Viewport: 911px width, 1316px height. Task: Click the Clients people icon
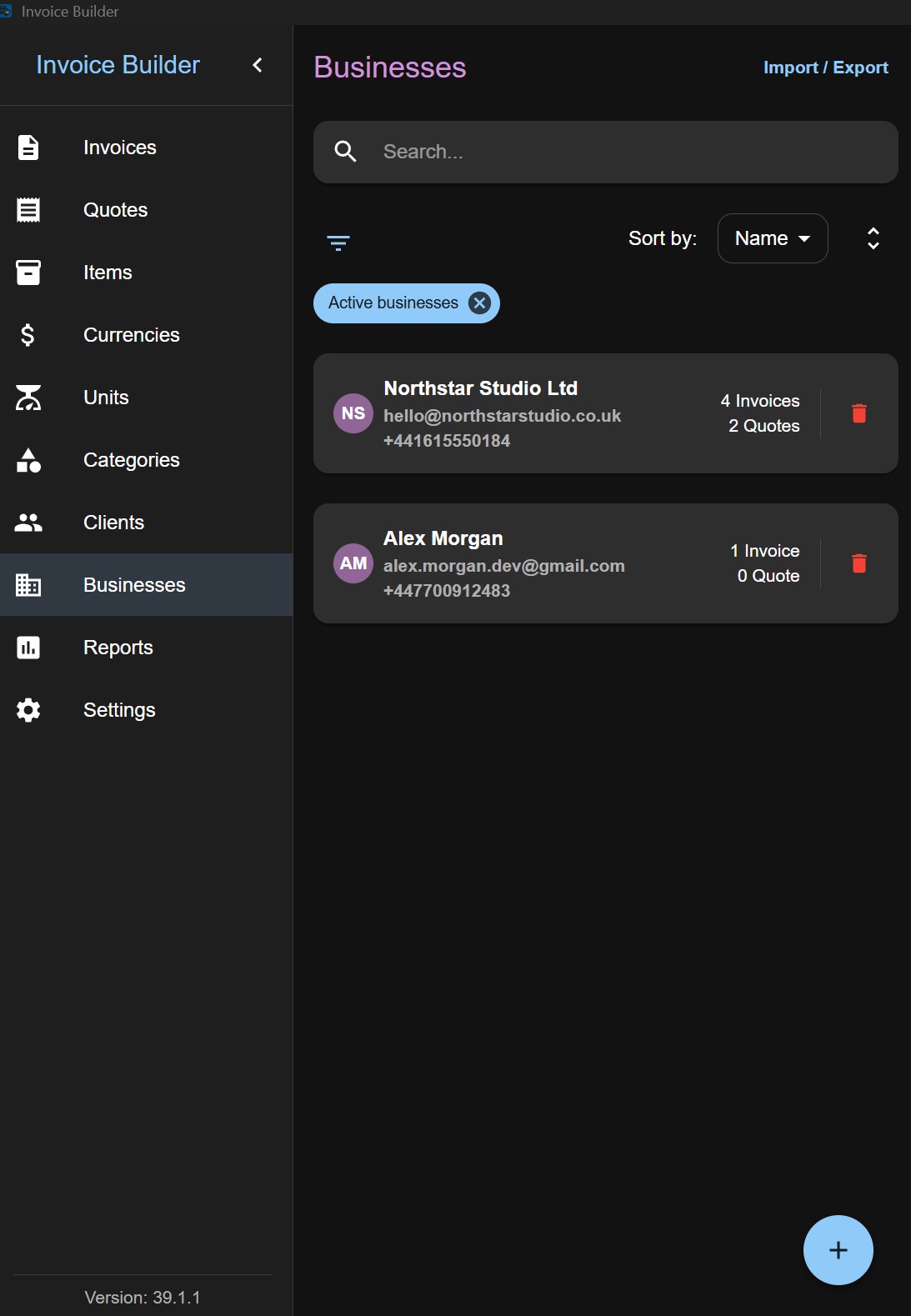pos(28,523)
